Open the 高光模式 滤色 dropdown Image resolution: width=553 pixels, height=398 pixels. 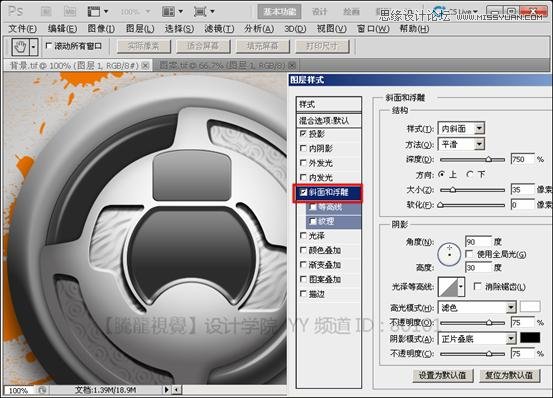tap(477, 308)
